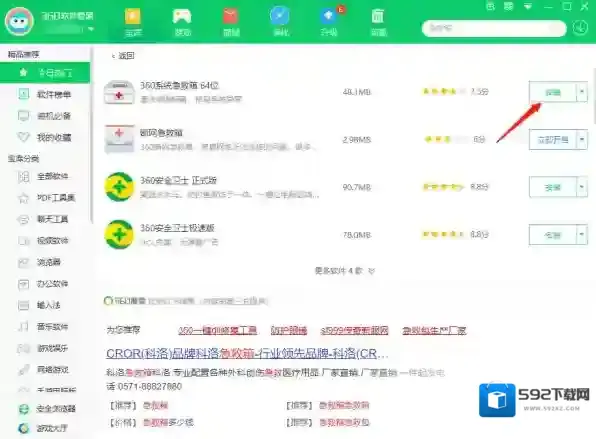Click the 聊天工具 category icon
596x439 pixels.
click(24, 219)
